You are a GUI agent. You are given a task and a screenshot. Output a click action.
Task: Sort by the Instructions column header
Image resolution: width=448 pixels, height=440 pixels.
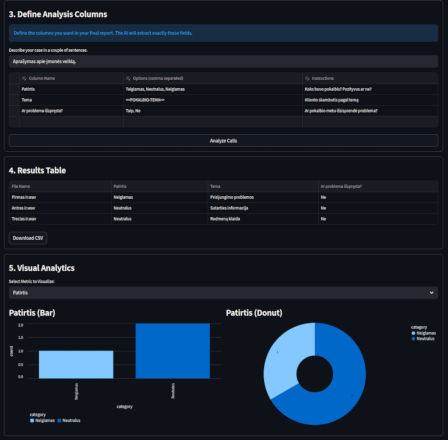coord(370,78)
